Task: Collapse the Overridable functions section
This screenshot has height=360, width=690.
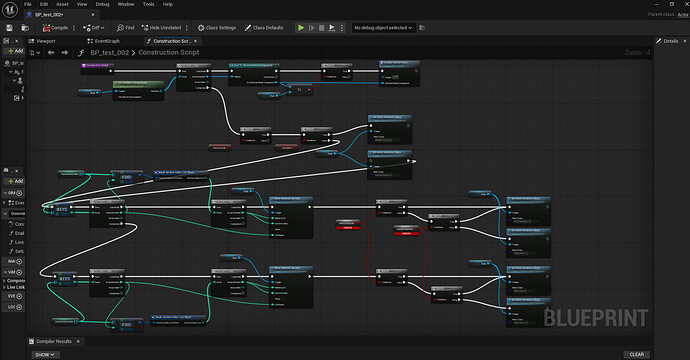Action: (x=5, y=213)
